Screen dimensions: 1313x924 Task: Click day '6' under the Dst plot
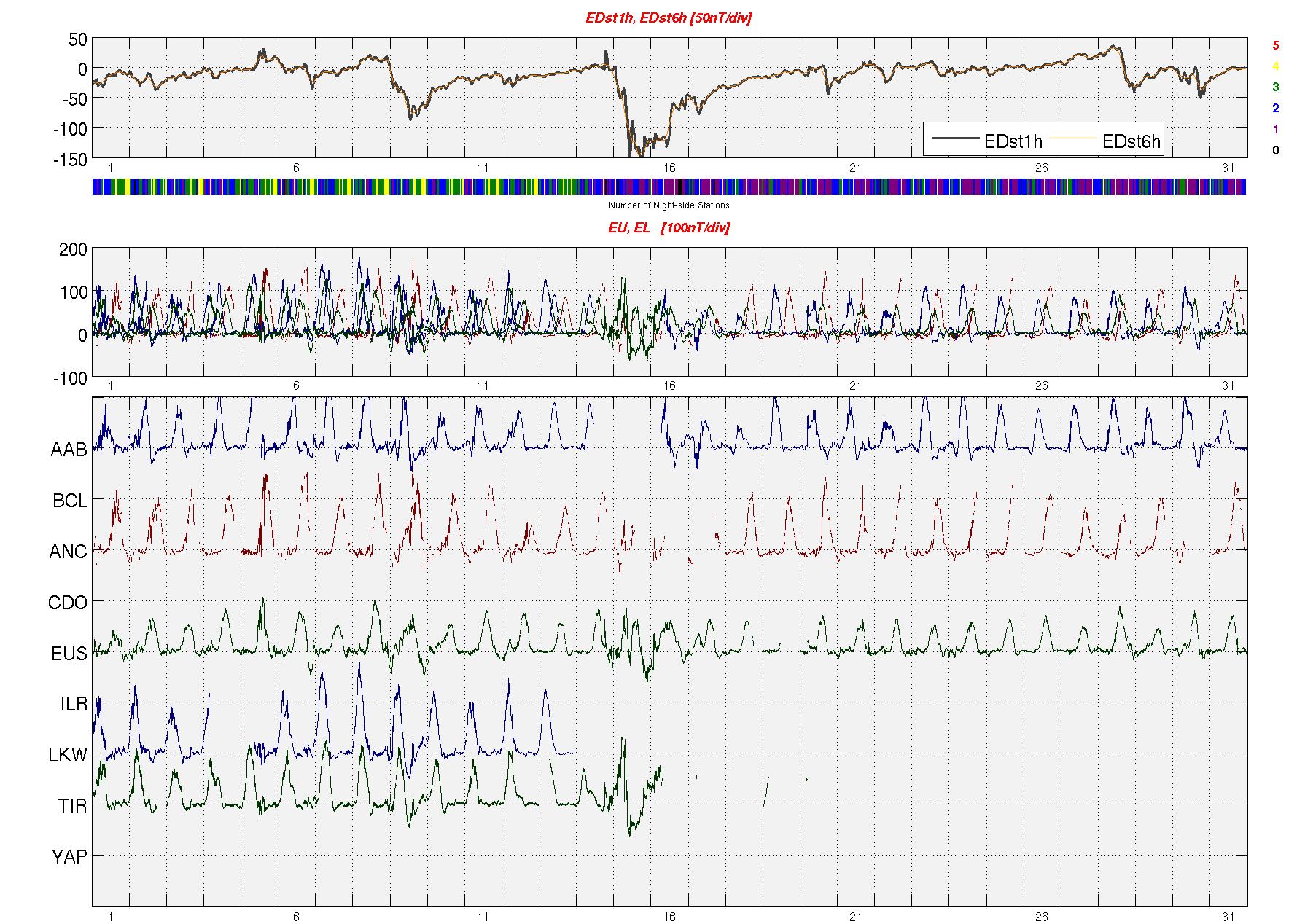pyautogui.click(x=296, y=168)
